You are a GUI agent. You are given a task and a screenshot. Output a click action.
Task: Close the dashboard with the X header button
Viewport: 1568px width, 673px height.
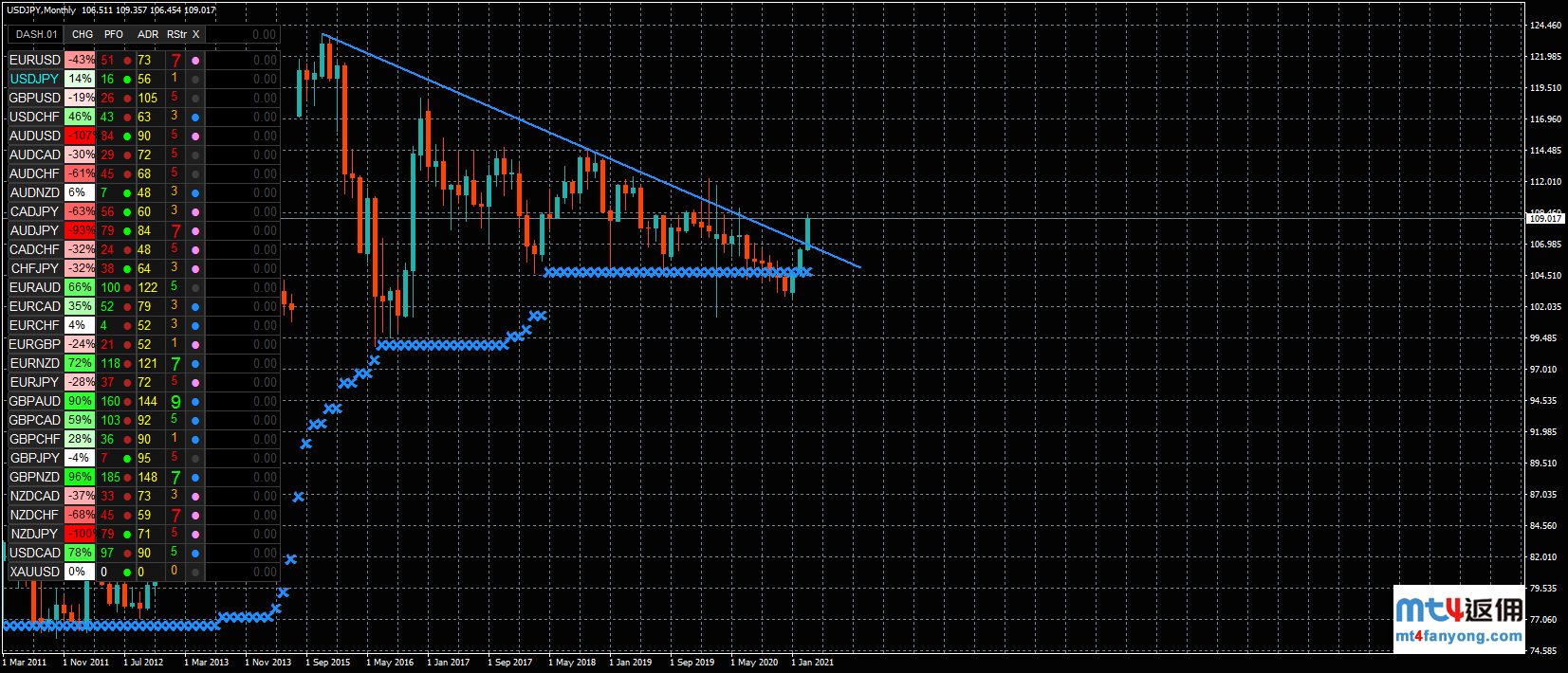click(196, 34)
